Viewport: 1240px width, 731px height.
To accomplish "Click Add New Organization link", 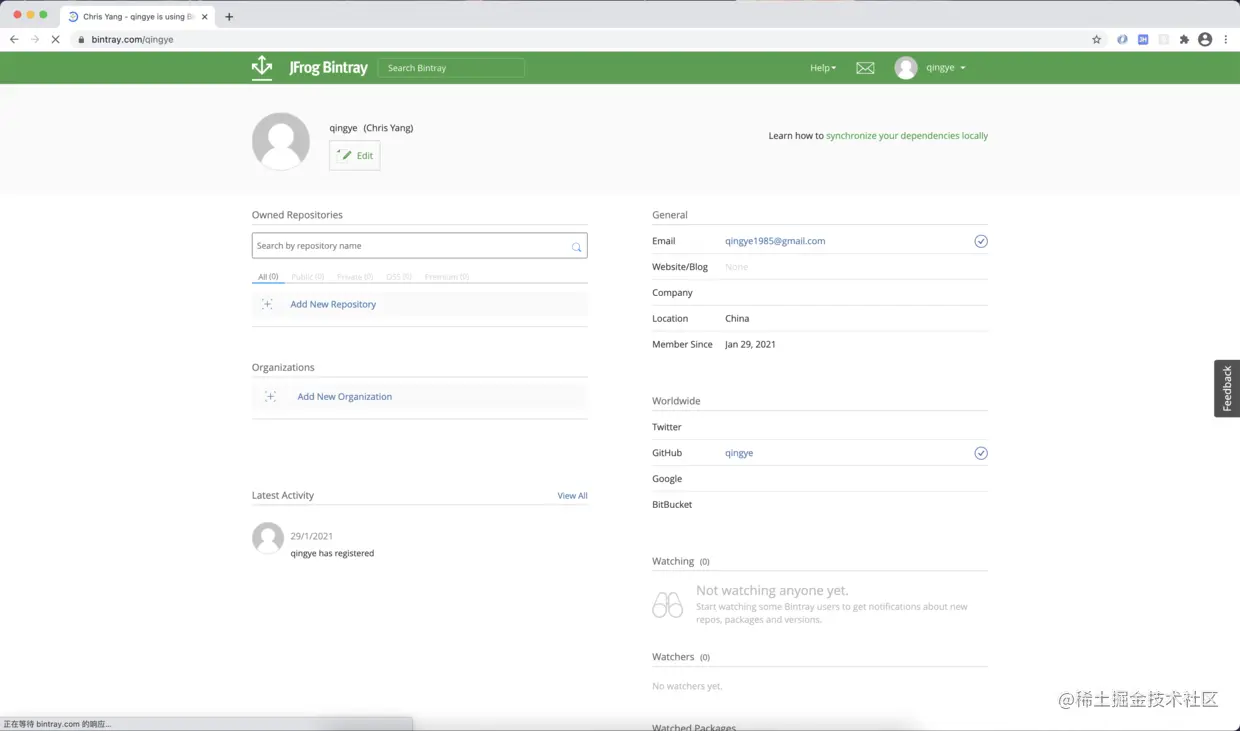I will pos(345,397).
